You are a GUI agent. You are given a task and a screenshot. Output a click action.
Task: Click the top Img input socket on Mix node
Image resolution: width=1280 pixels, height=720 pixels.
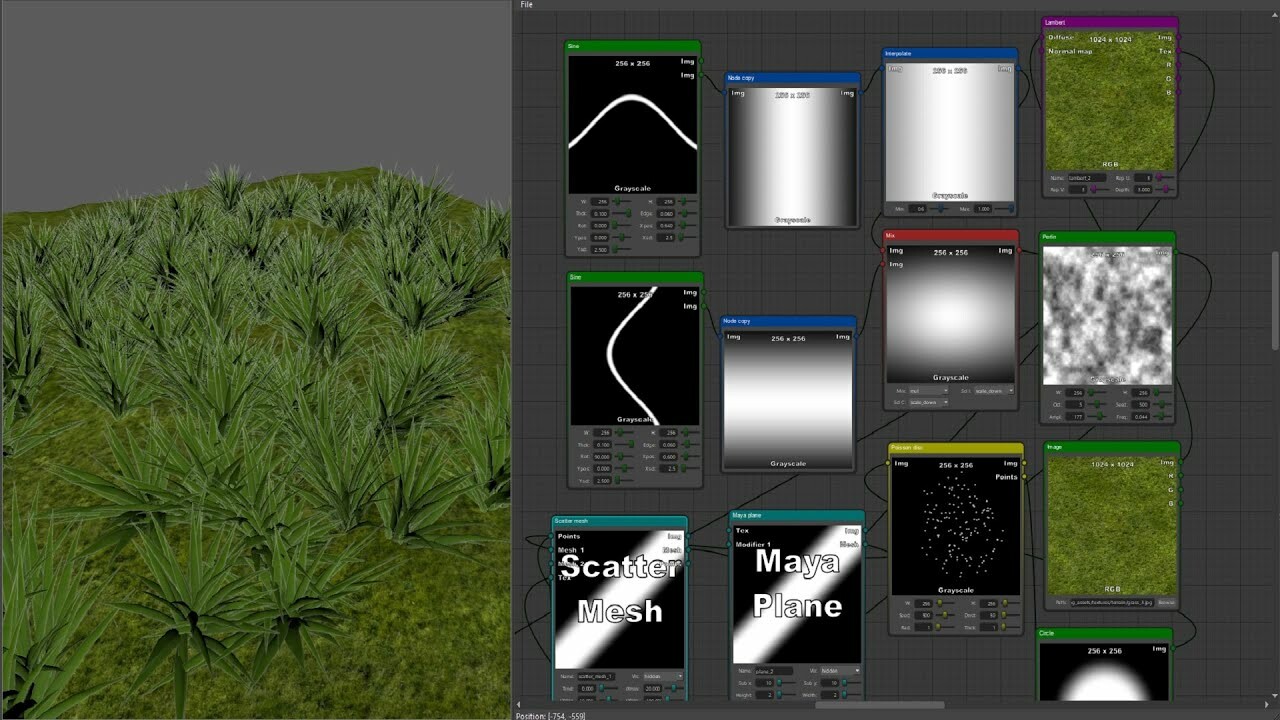(x=883, y=250)
